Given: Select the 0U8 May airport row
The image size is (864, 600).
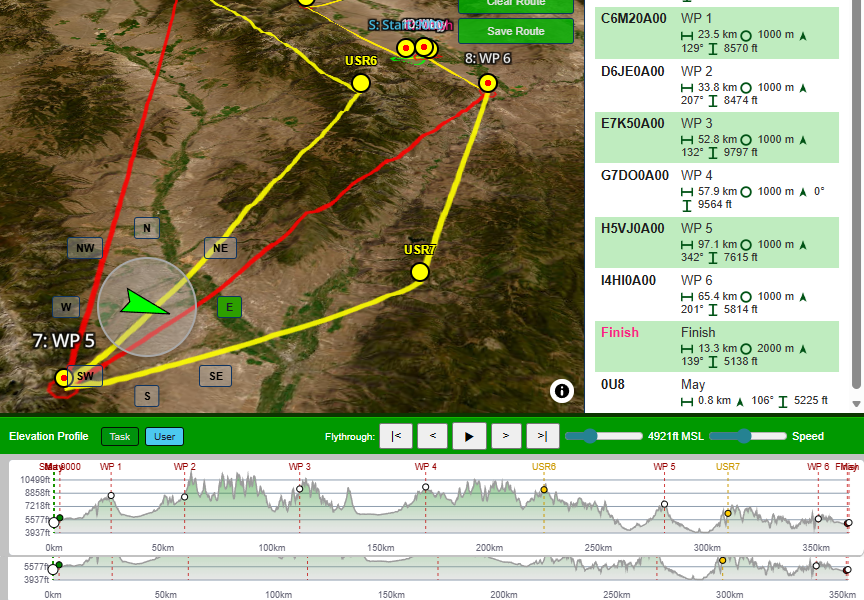Looking at the screenshot, I should 717,393.
